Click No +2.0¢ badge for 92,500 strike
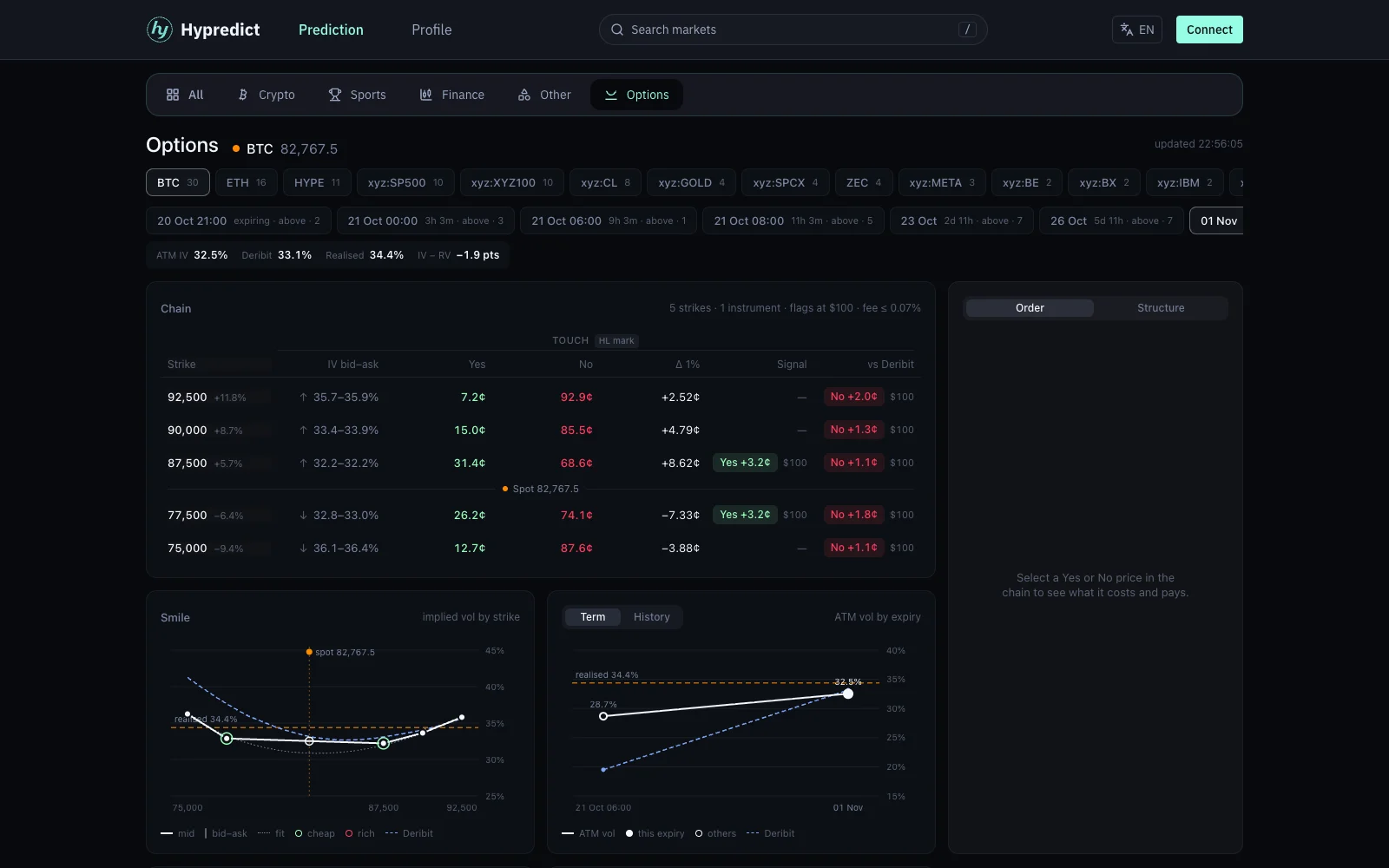 coord(853,397)
